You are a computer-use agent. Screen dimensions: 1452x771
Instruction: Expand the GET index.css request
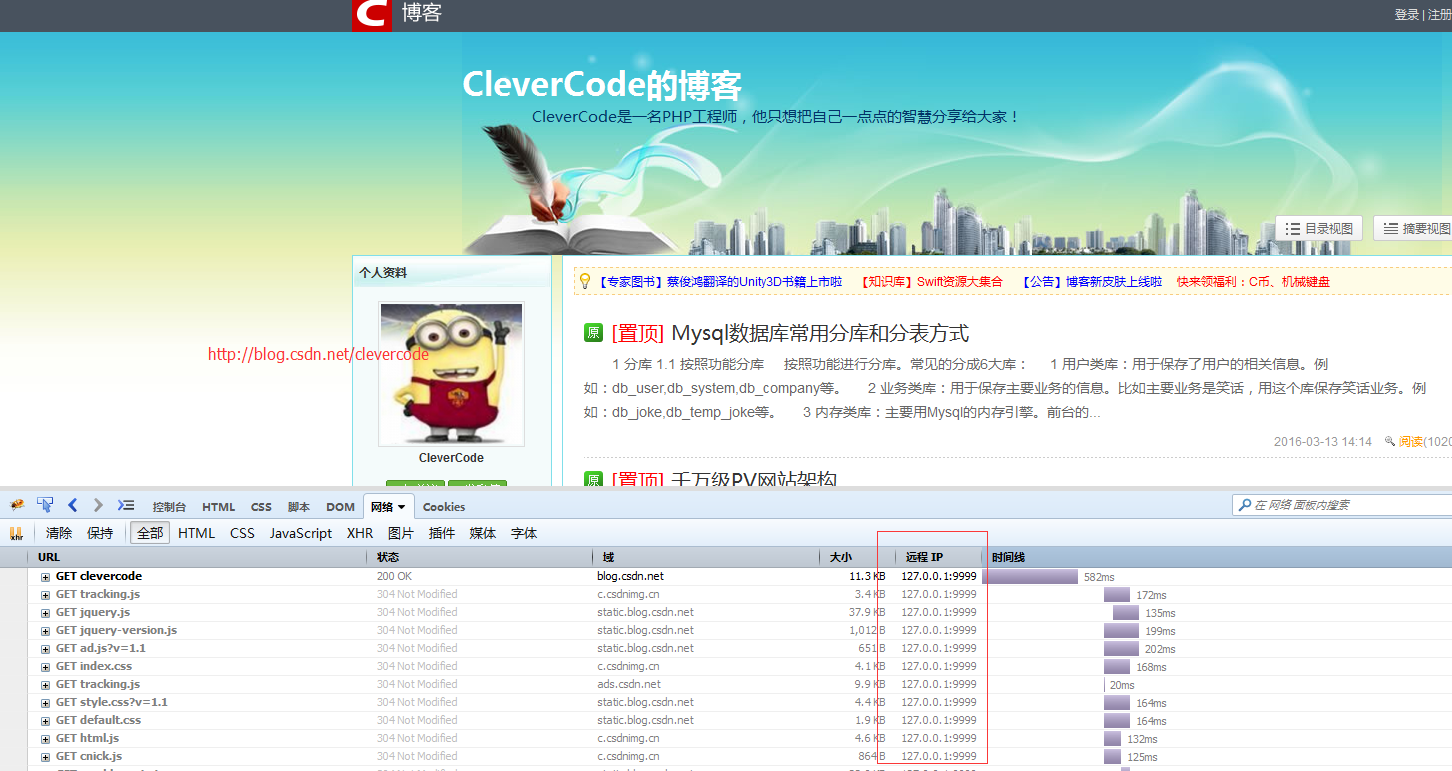pos(45,667)
